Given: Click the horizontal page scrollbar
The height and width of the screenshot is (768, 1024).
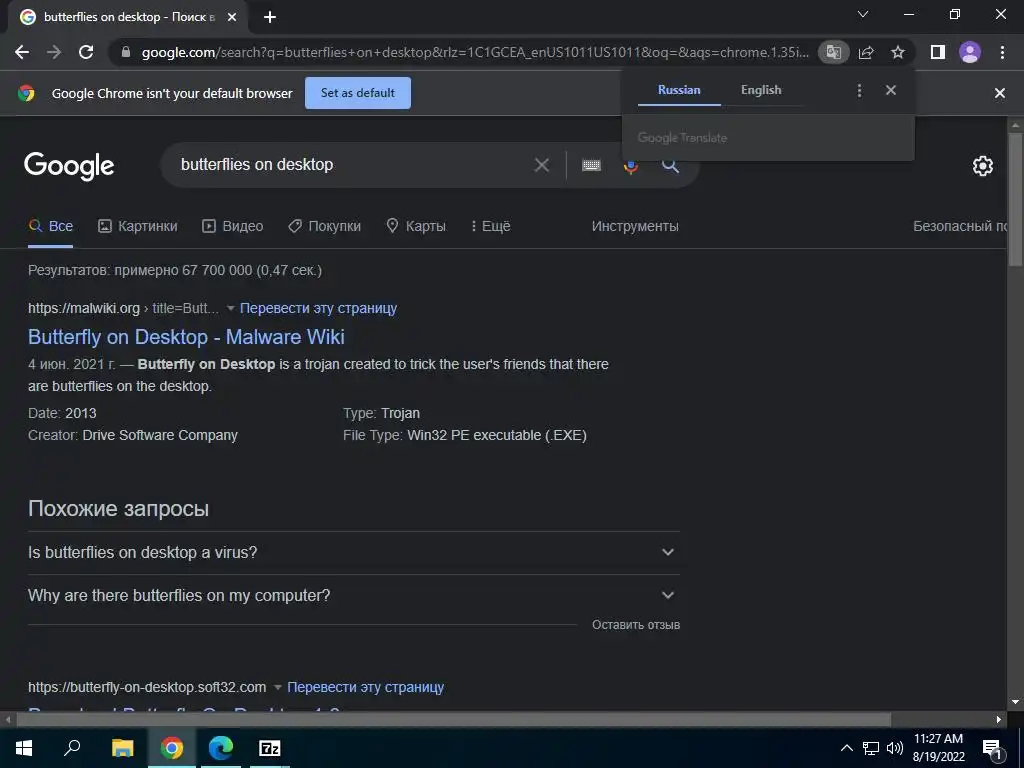Looking at the screenshot, I should point(454,720).
